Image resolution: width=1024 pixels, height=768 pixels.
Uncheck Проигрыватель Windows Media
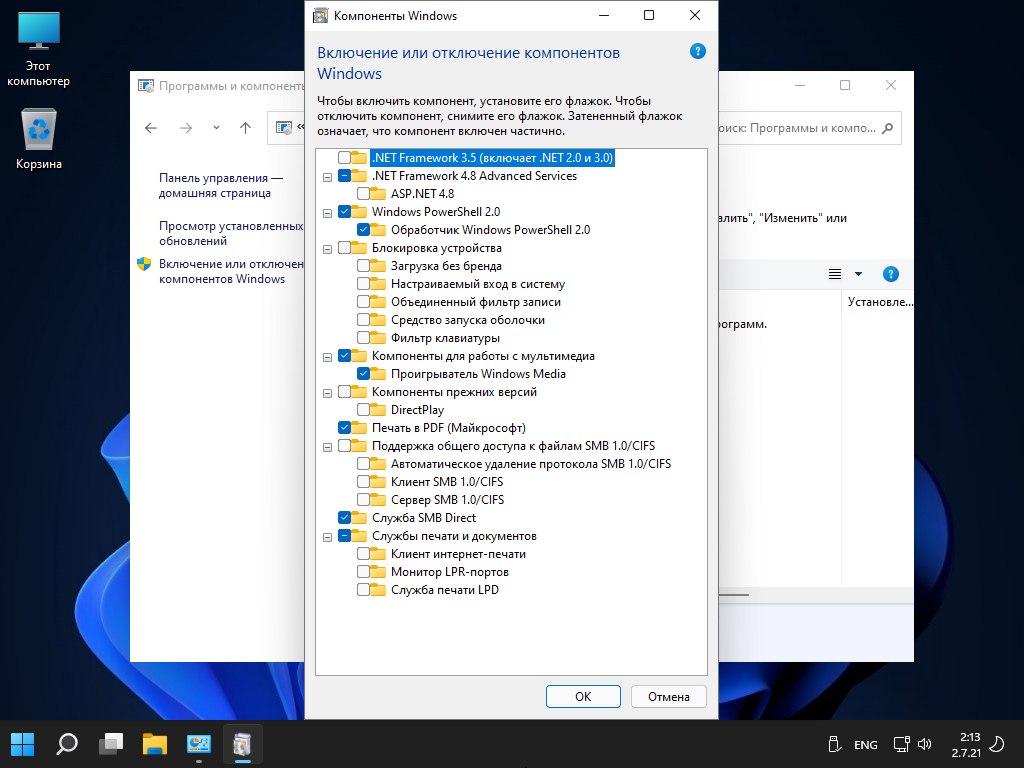[363, 374]
